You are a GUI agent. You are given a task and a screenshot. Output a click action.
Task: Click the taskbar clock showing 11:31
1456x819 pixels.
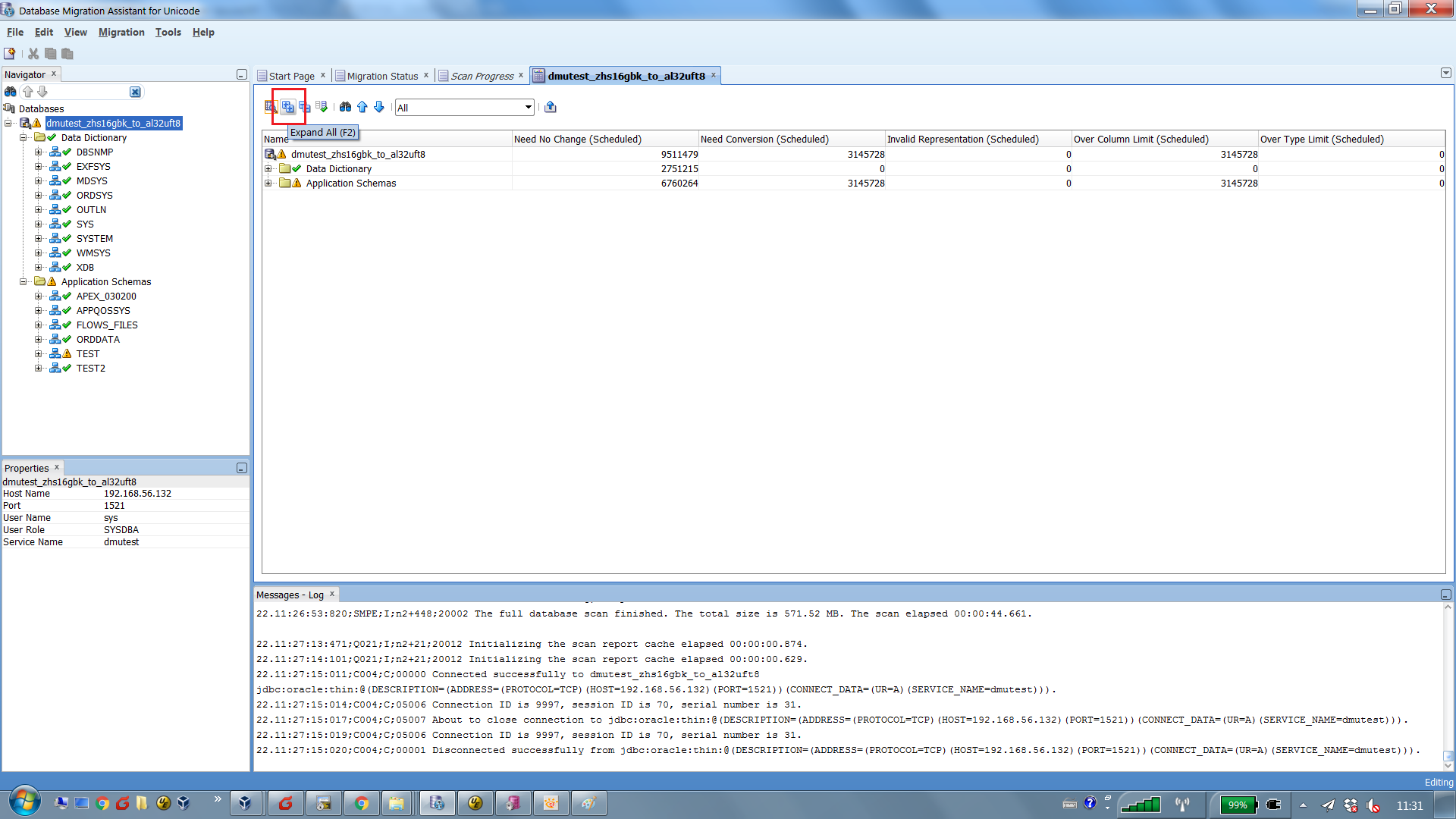tap(1410, 805)
